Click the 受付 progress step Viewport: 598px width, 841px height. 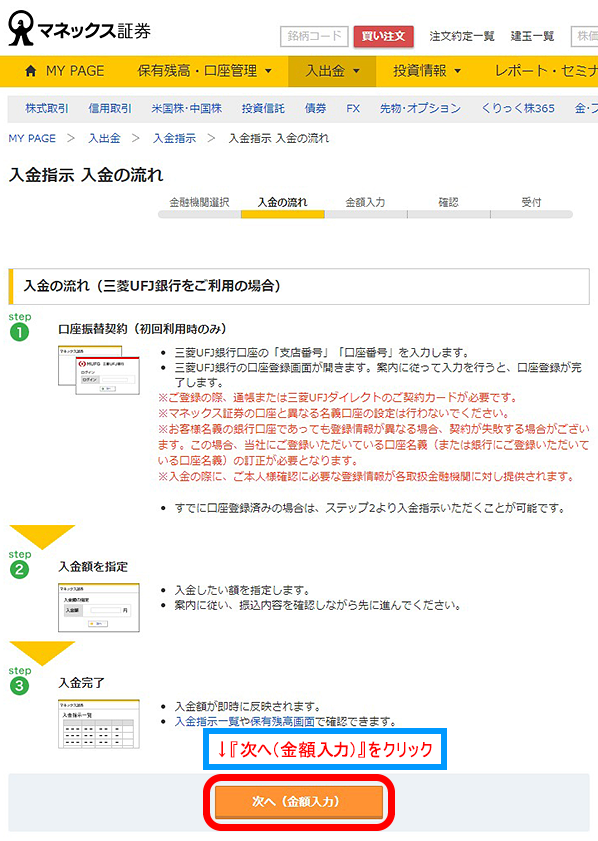(x=531, y=203)
